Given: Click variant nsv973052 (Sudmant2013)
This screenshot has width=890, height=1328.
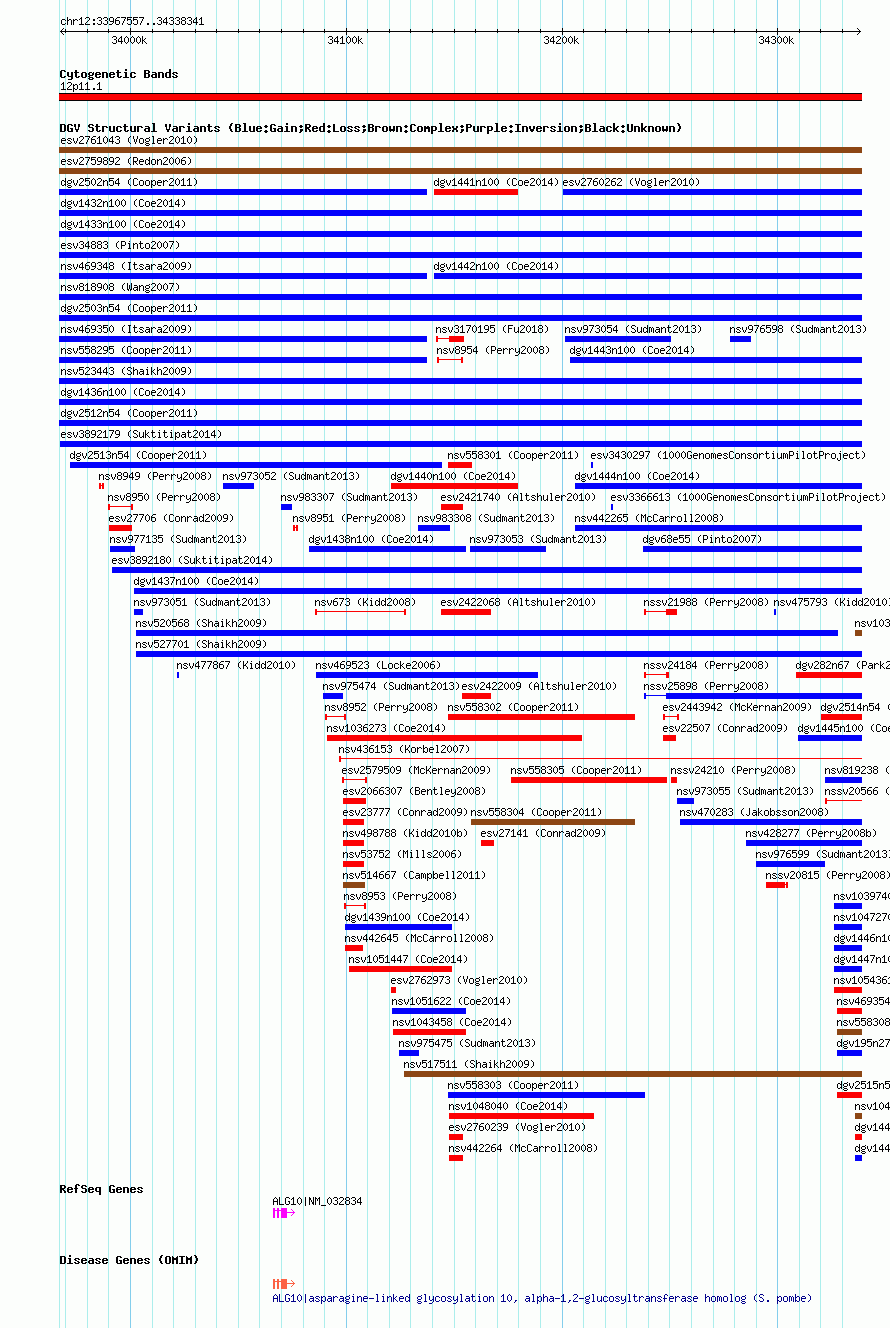Looking at the screenshot, I should click(291, 476).
